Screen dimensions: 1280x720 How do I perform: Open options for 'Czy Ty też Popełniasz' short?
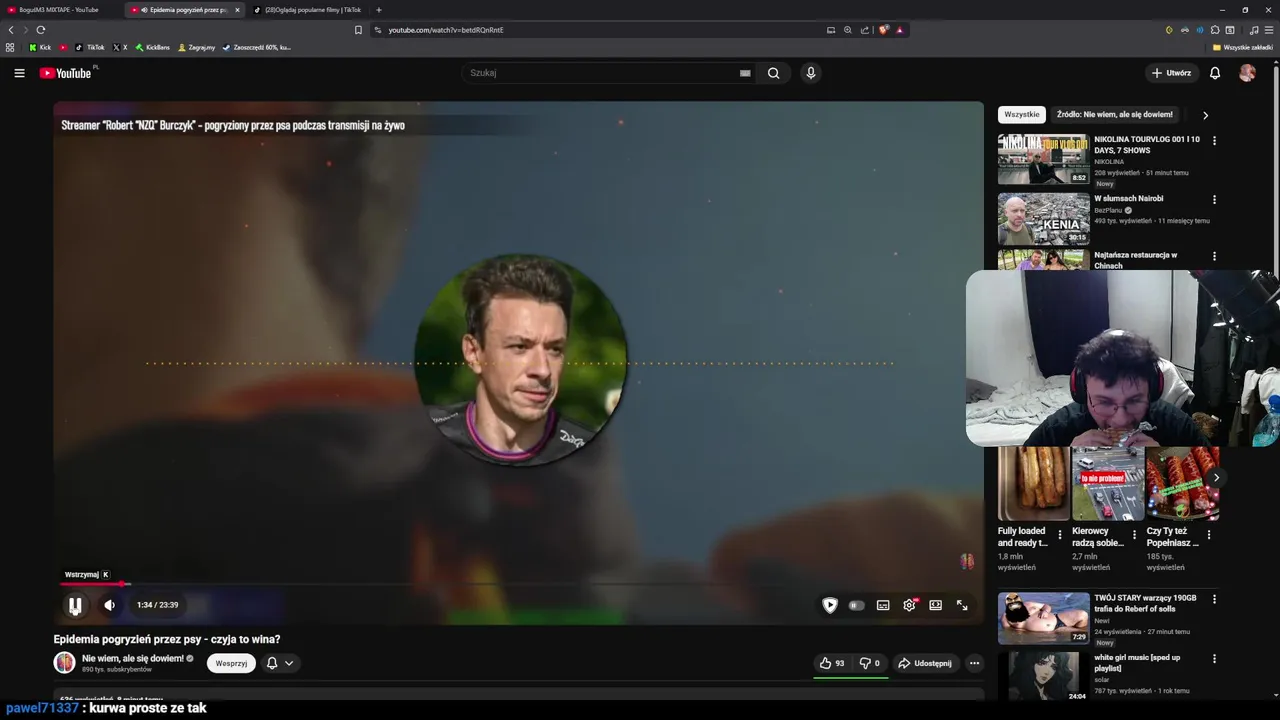(1208, 535)
